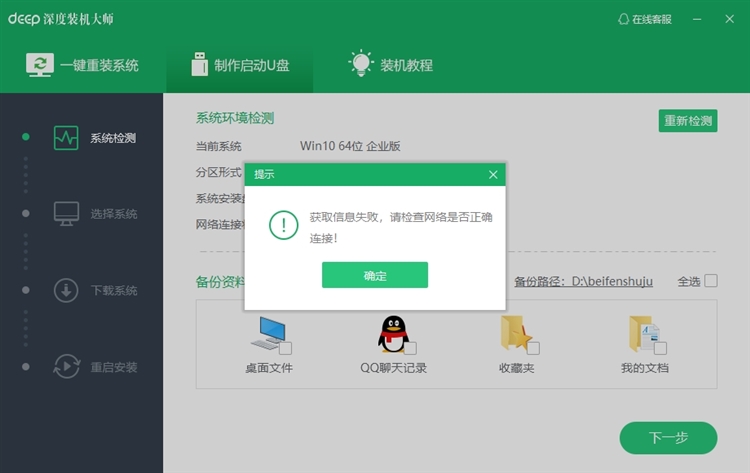Check the 桌面文件 backup checkbox

[286, 348]
